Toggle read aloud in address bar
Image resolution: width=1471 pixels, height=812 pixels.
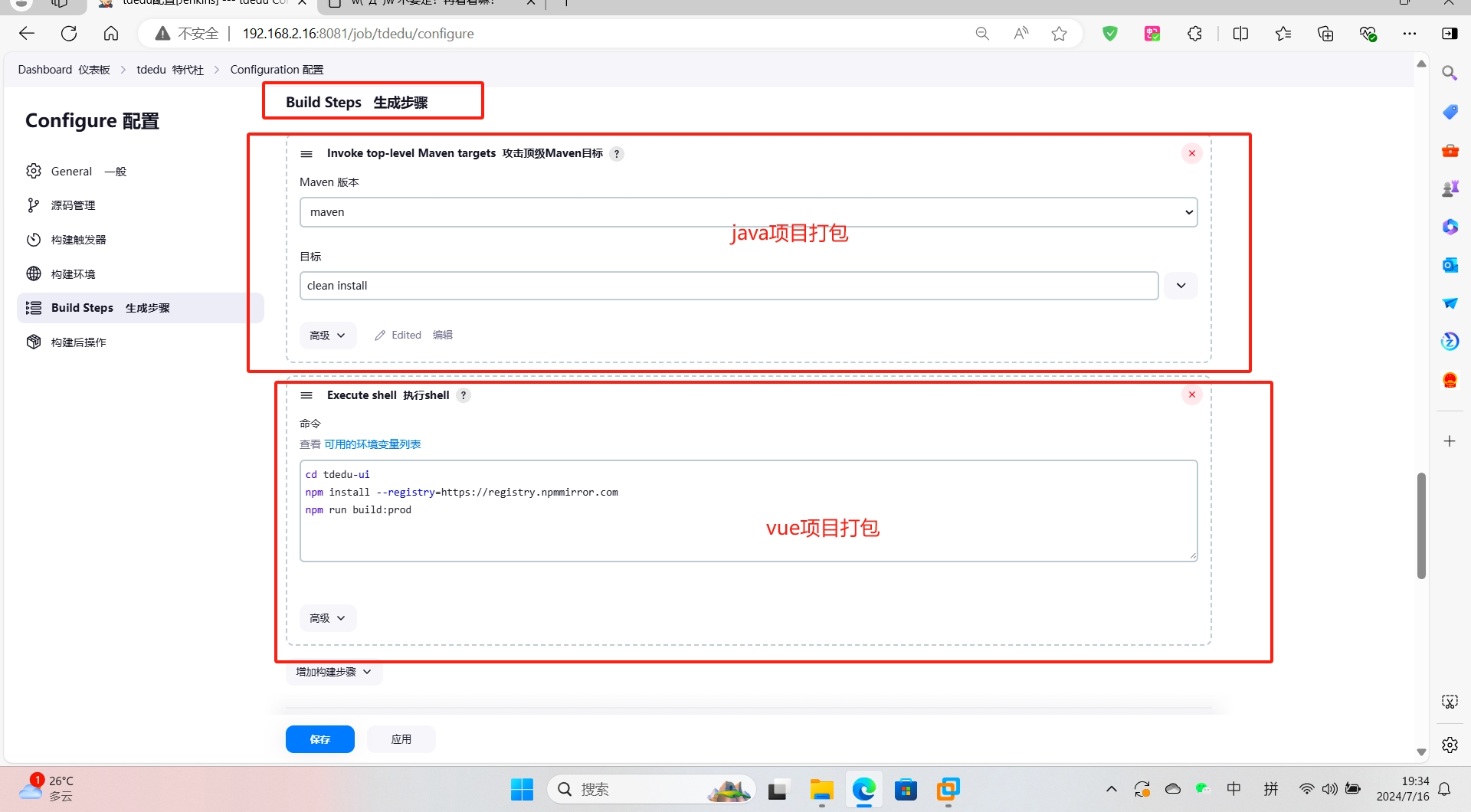1021,34
